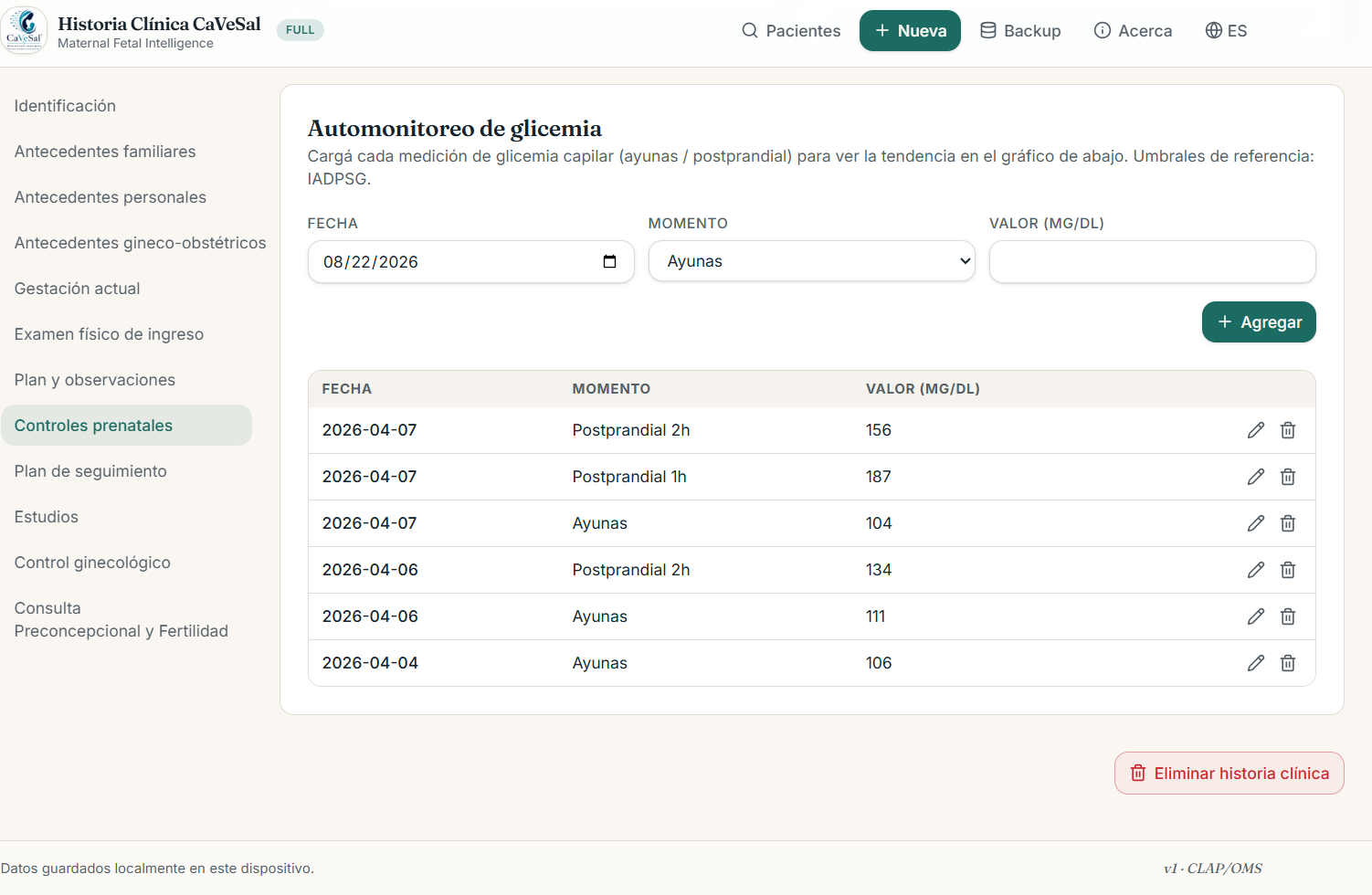Focus the Valor (mg/dL) input field
Image resolution: width=1372 pixels, height=895 pixels.
point(1153,262)
